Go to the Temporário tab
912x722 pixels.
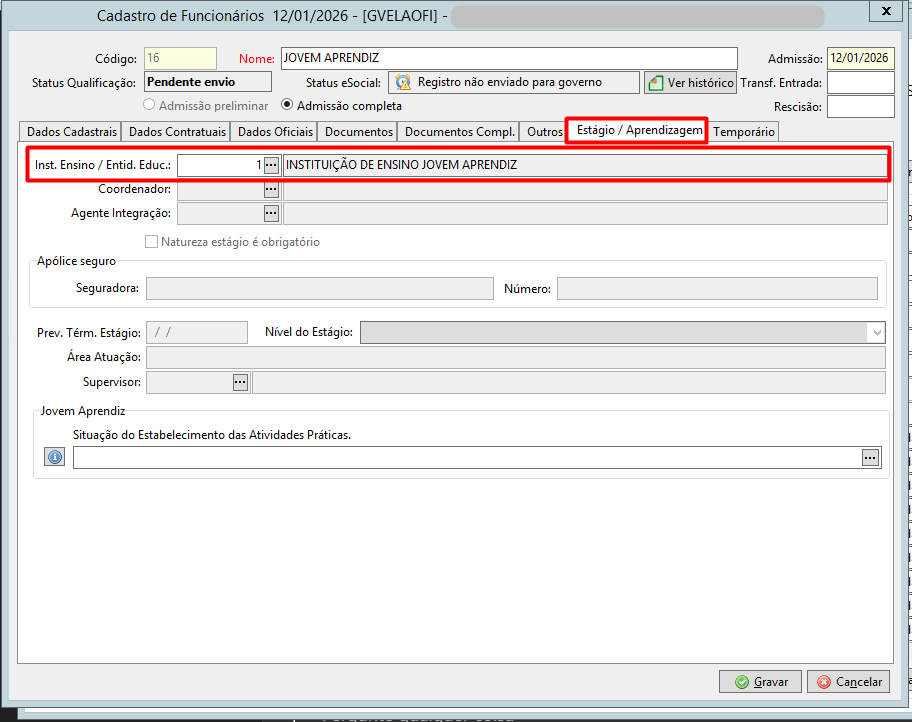743,132
